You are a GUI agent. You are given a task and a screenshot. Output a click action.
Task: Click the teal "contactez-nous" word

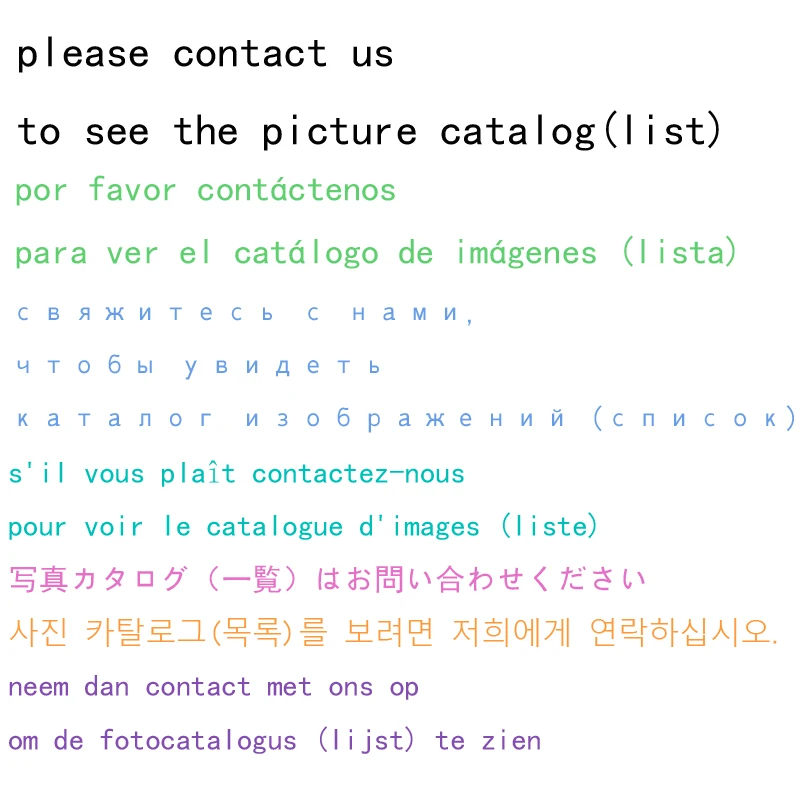click(358, 474)
